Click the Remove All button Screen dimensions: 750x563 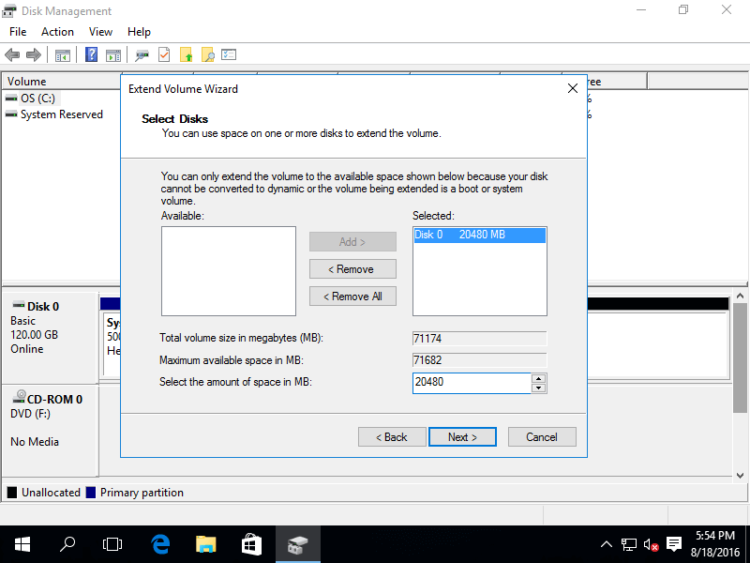click(352, 296)
